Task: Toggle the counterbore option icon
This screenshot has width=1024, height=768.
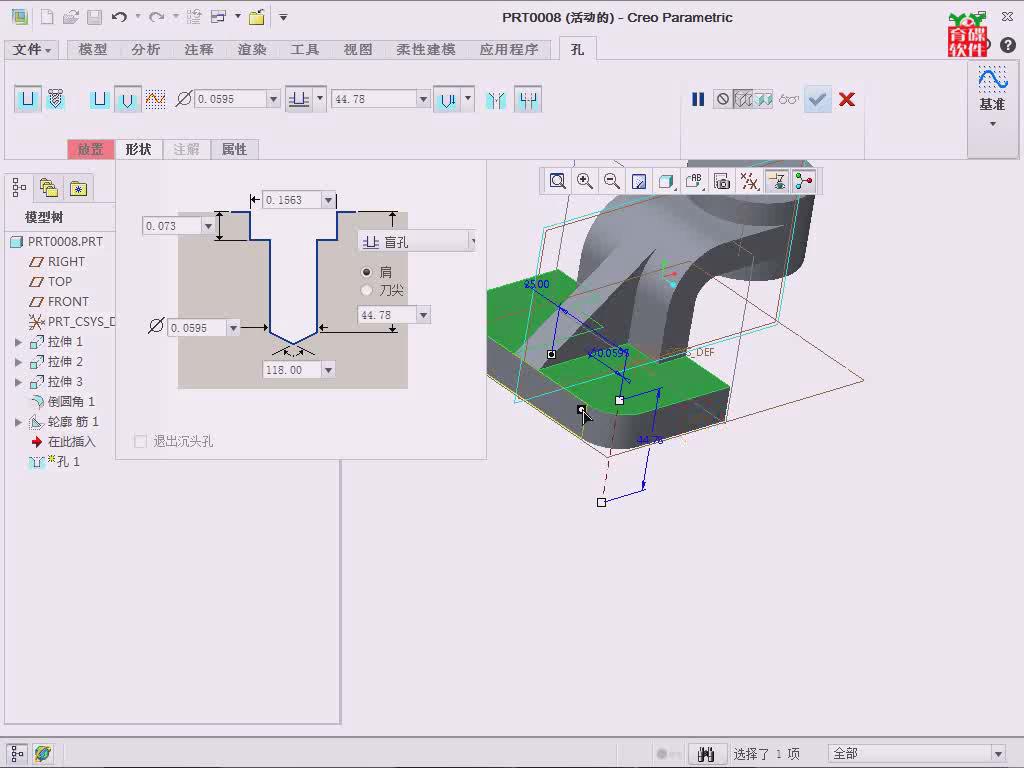Action: [528, 99]
